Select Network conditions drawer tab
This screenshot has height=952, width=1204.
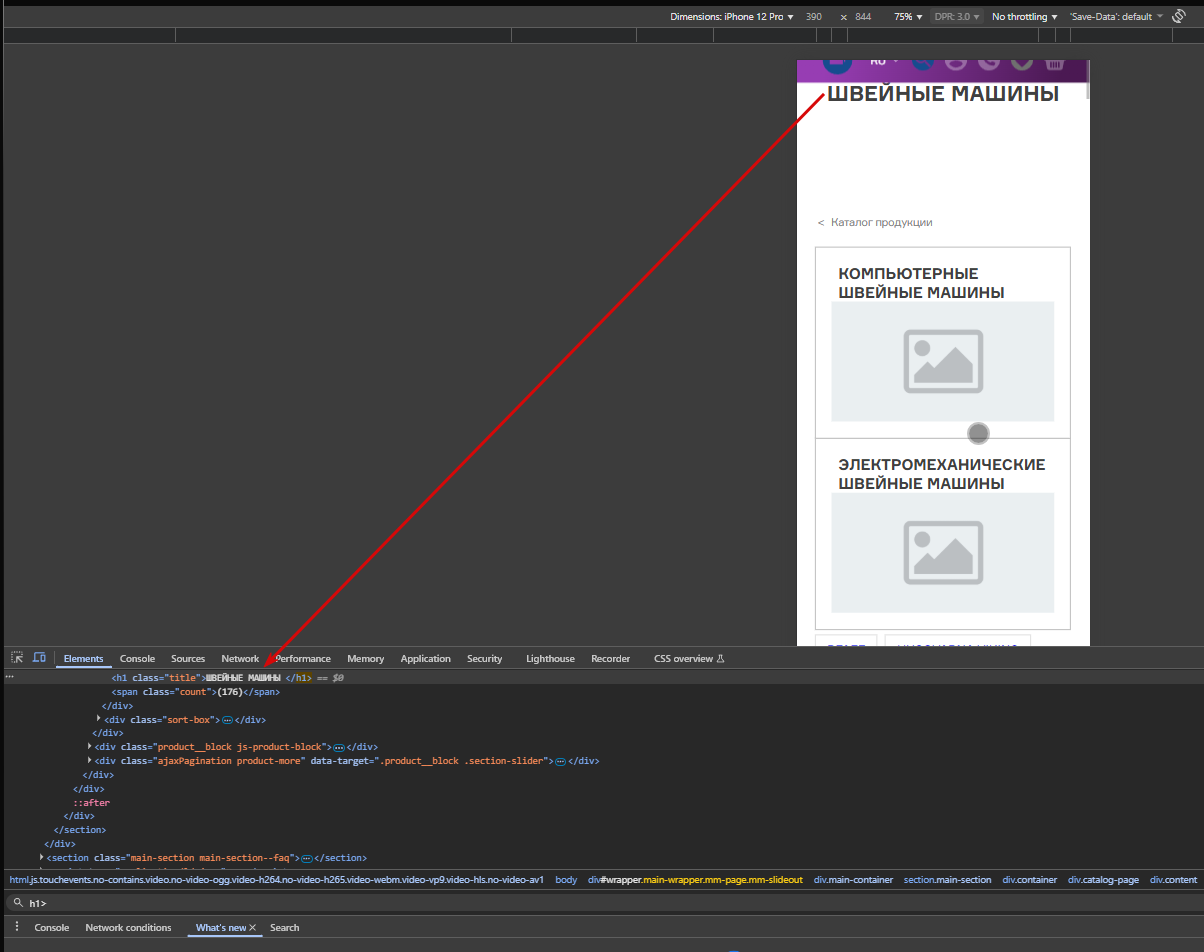click(128, 928)
